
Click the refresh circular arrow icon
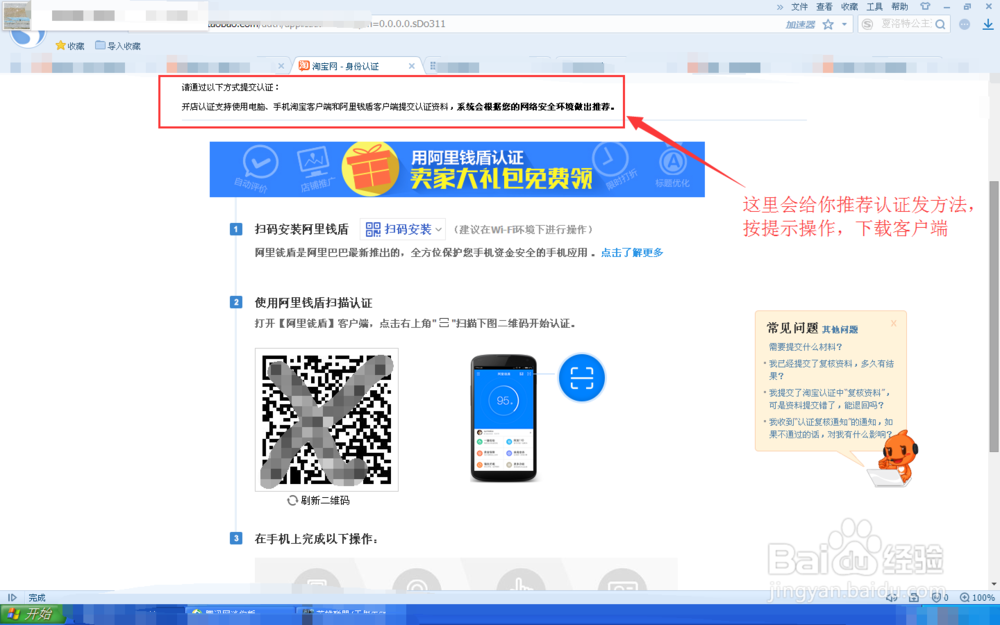coord(292,501)
